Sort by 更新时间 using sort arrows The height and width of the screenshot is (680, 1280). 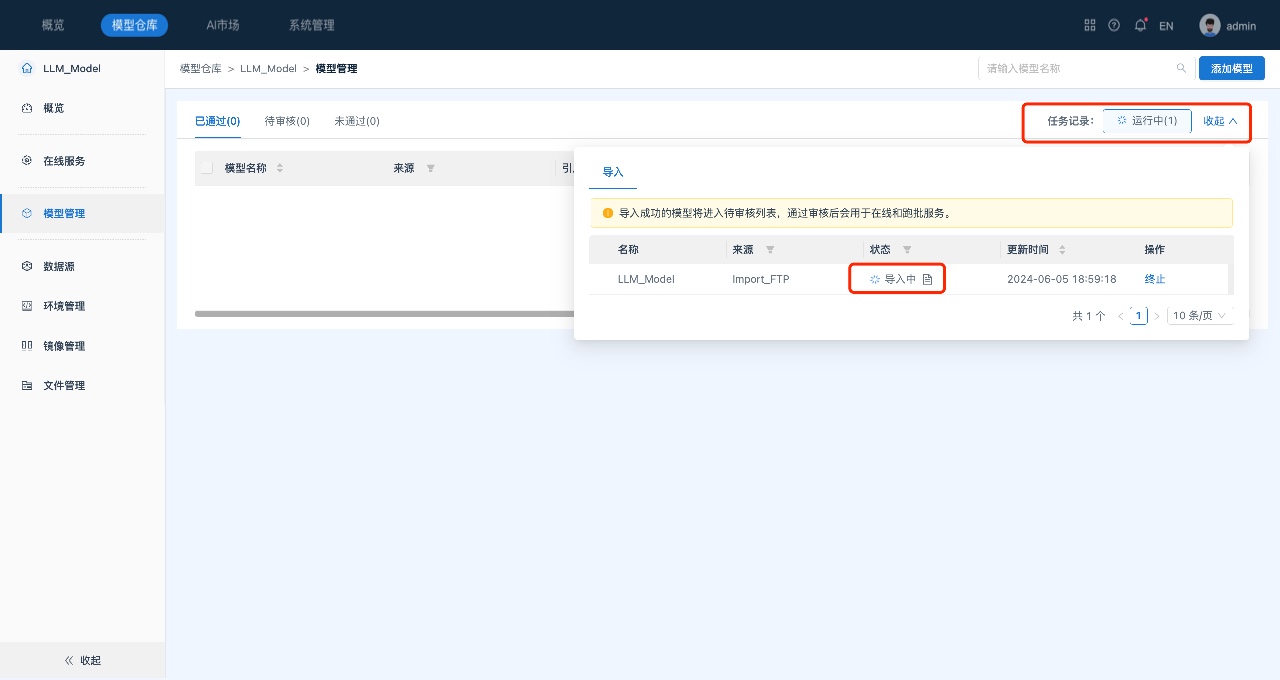coord(1062,250)
